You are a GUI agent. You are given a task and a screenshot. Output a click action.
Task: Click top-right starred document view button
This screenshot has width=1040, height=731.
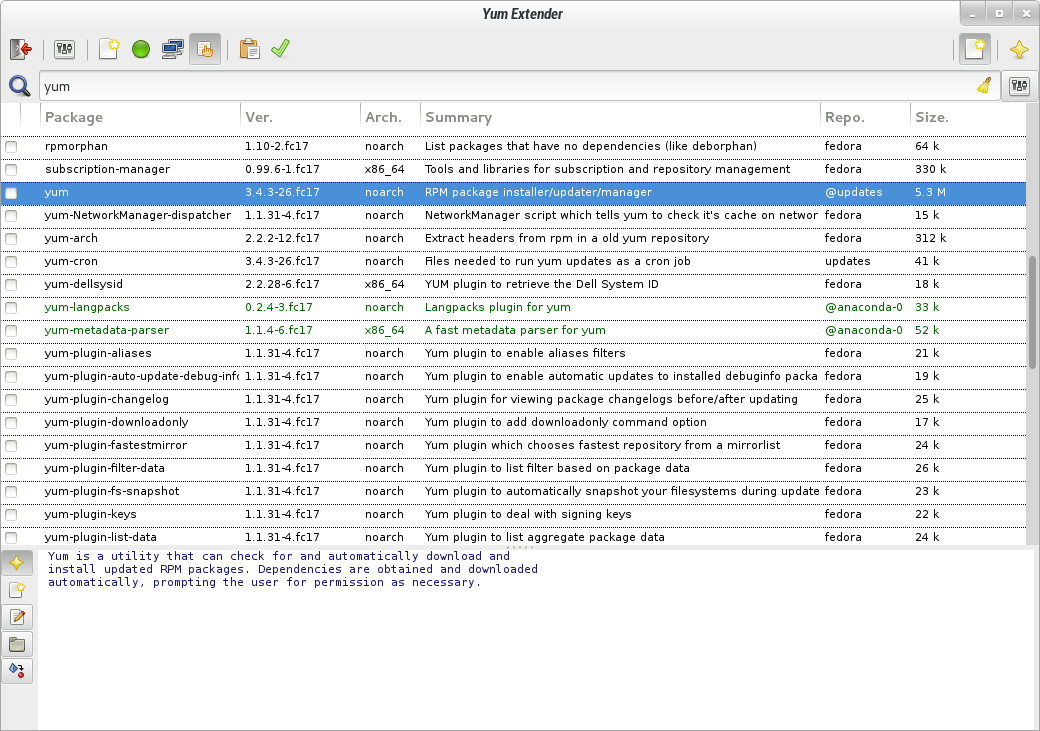tap(974, 49)
